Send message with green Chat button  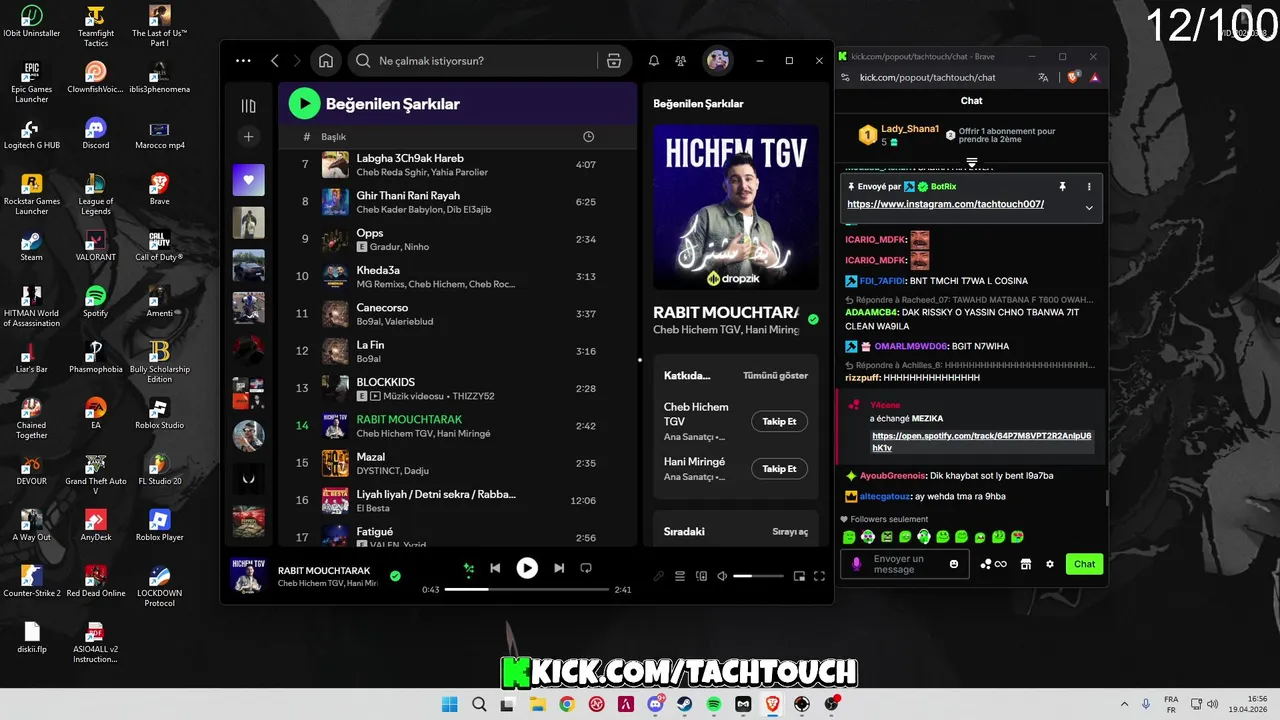1084,564
